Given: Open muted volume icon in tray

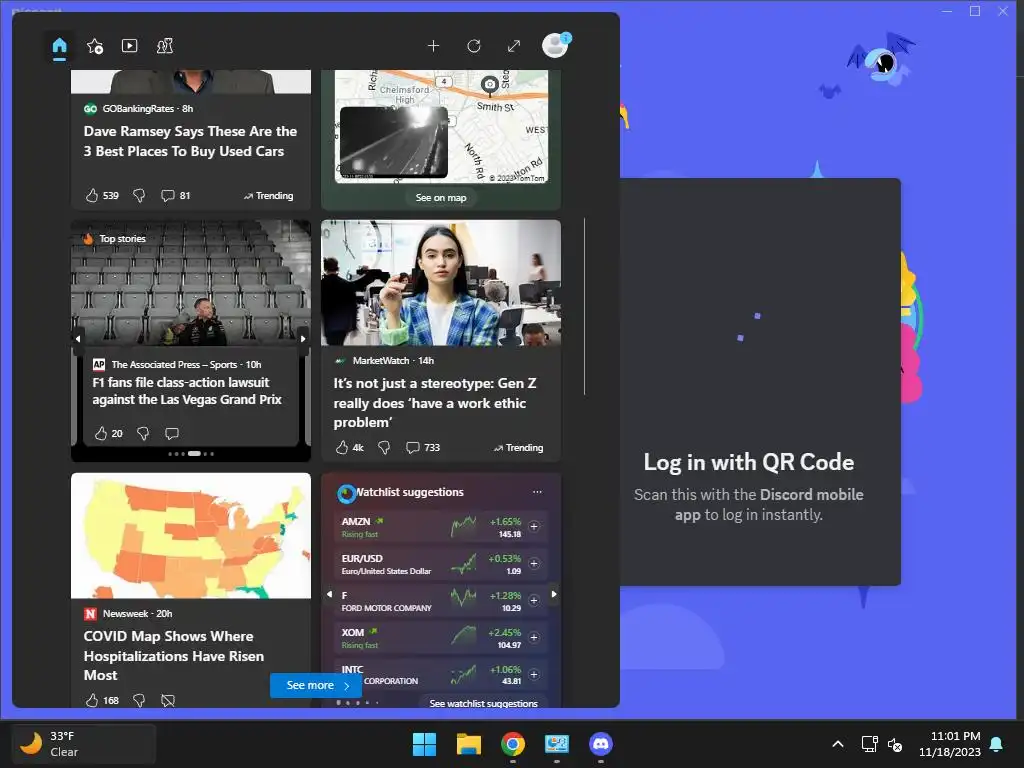Looking at the screenshot, I should point(895,744).
